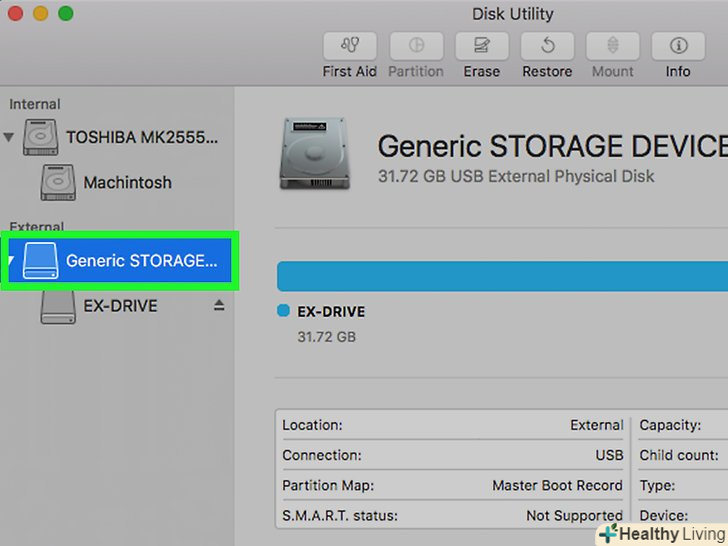The height and width of the screenshot is (546, 728).
Task: Select the EX-DRIVE volume in sidebar
Action: click(120, 306)
